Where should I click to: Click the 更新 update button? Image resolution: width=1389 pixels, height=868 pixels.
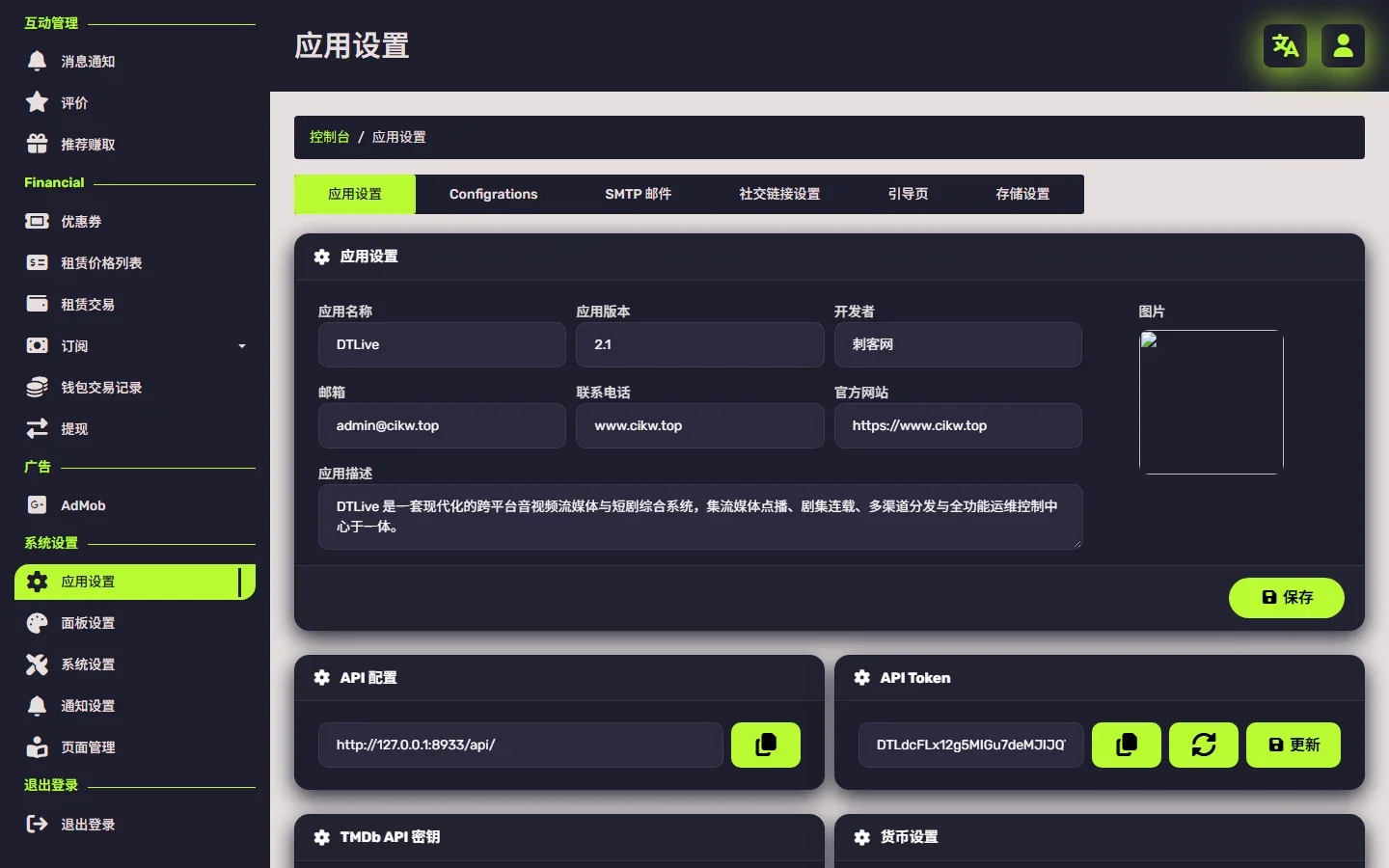click(x=1294, y=745)
